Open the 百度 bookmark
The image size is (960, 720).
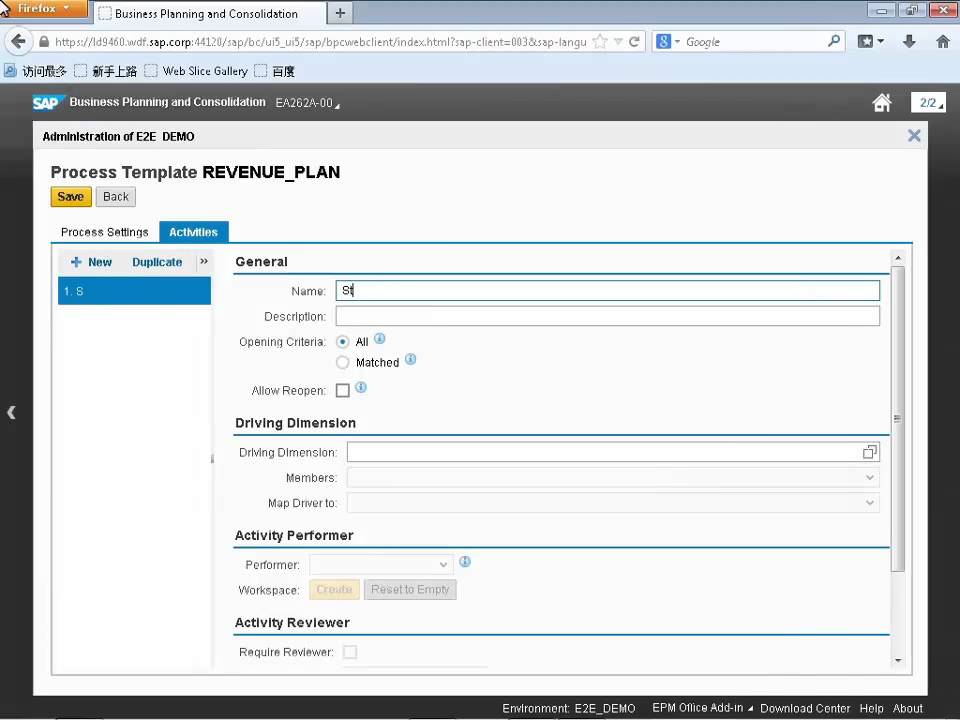(275, 71)
